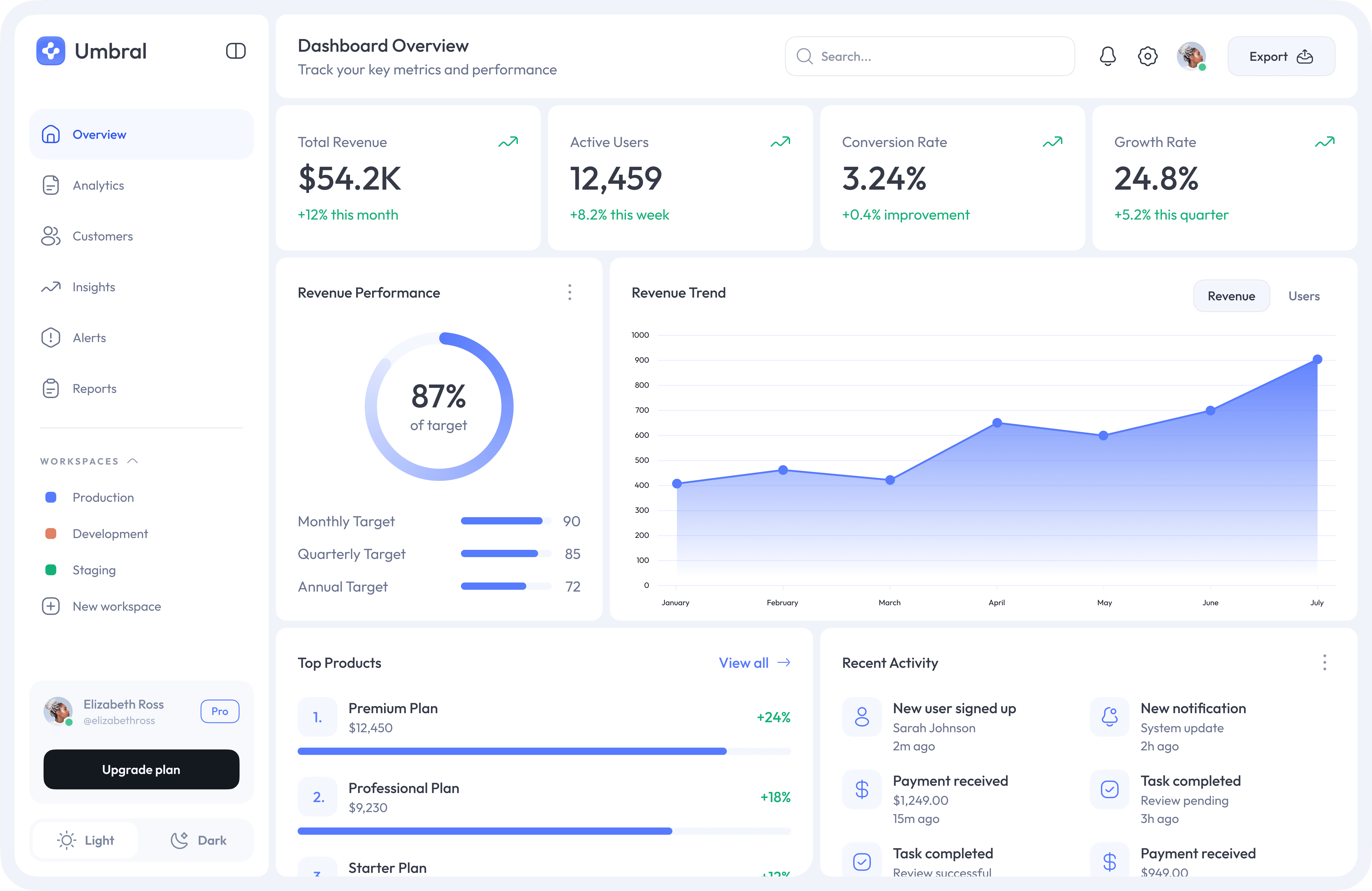
Task: Click the @elizabethross username
Action: 119,720
